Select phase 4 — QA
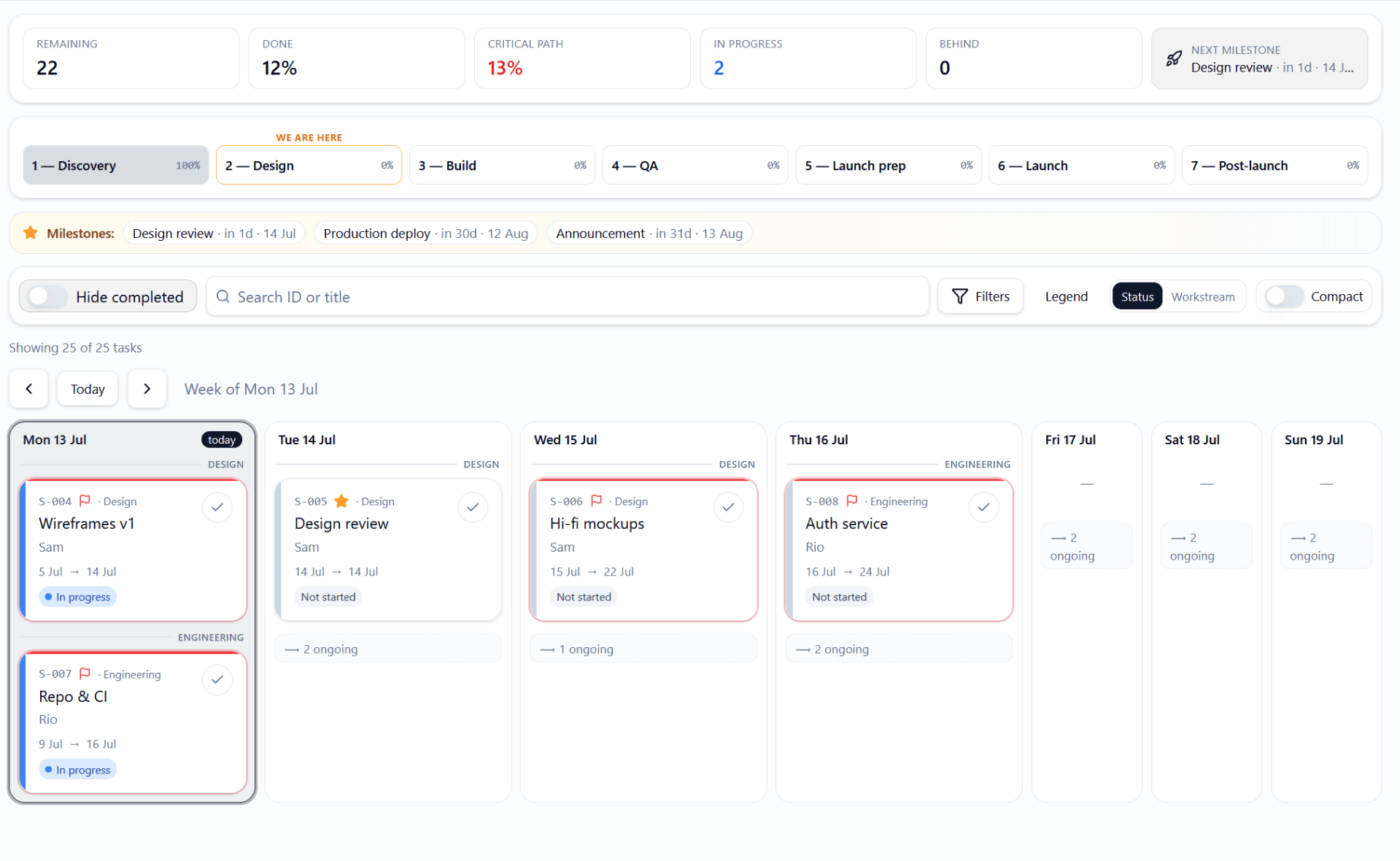The width and height of the screenshot is (1400, 861). (x=695, y=165)
